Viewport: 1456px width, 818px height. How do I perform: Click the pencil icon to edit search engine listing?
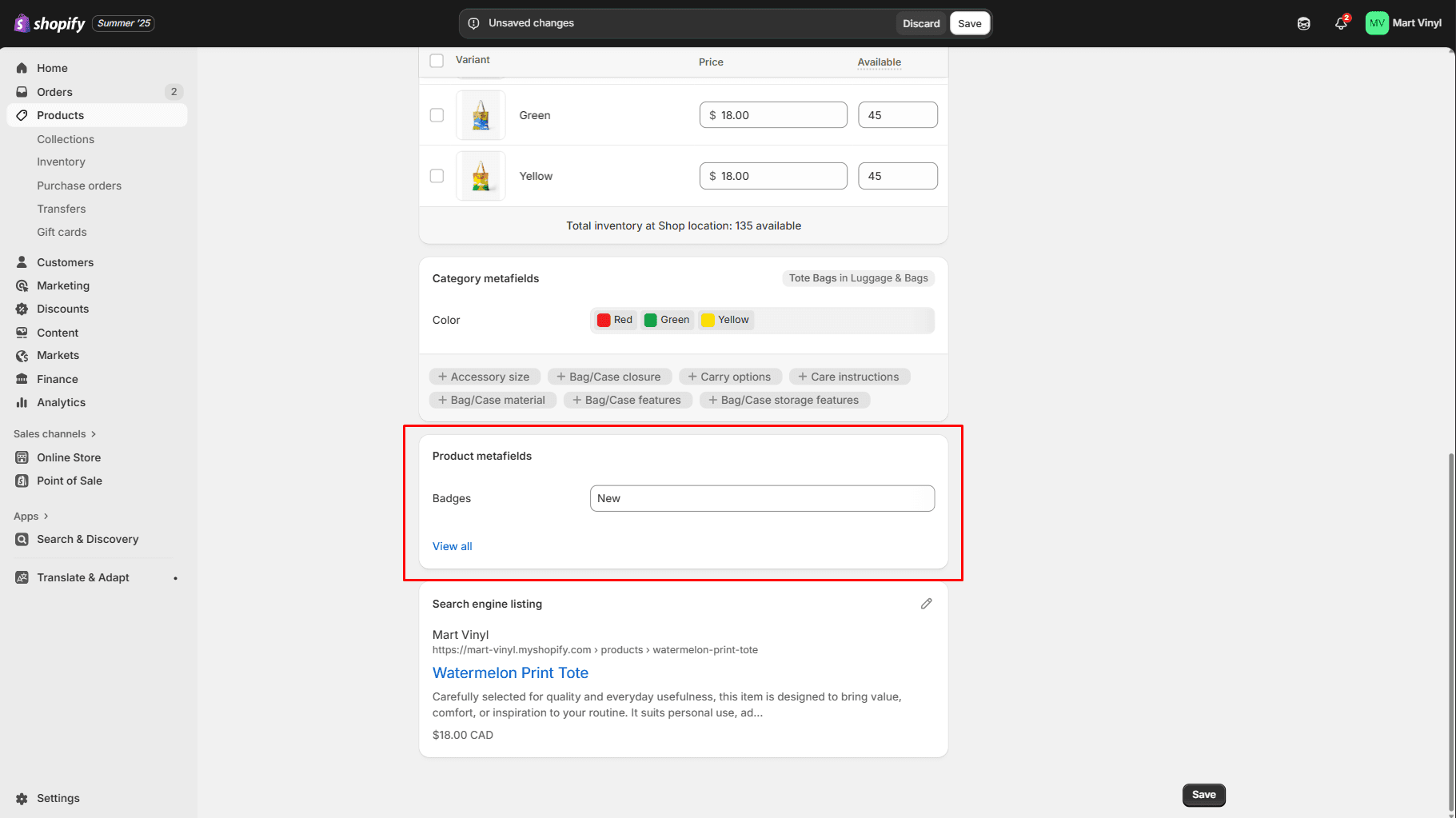pos(926,604)
